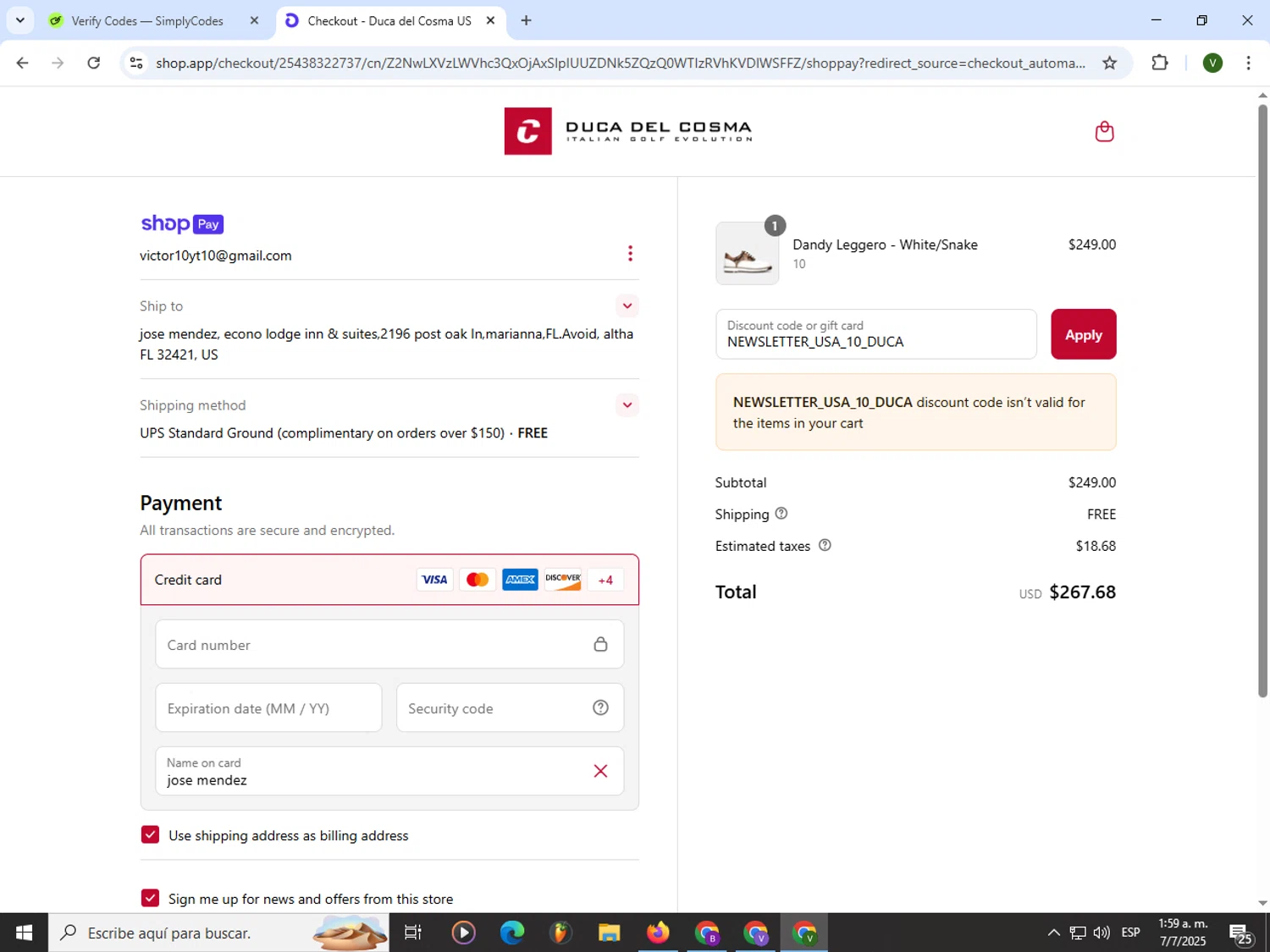Open the Shop Pay account options menu

pos(630,254)
